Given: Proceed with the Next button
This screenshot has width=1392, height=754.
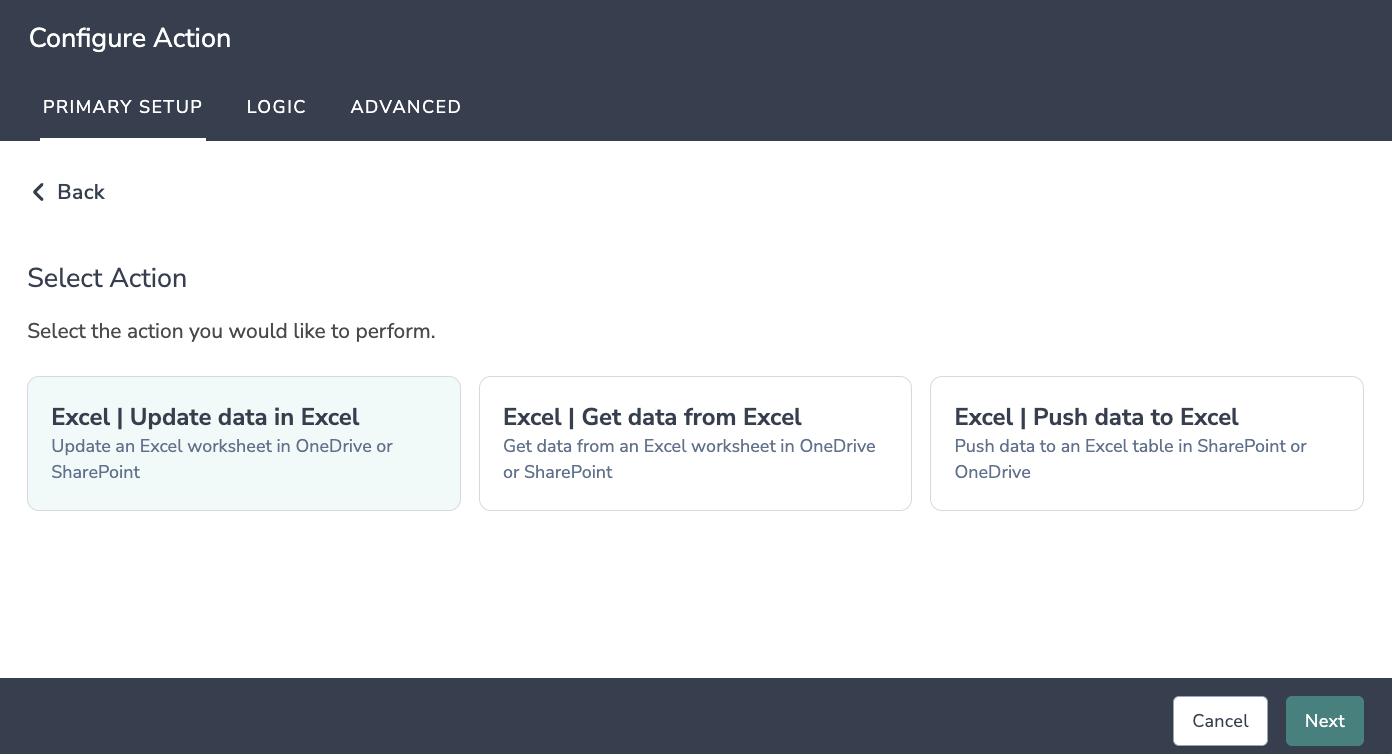Looking at the screenshot, I should coord(1324,721).
